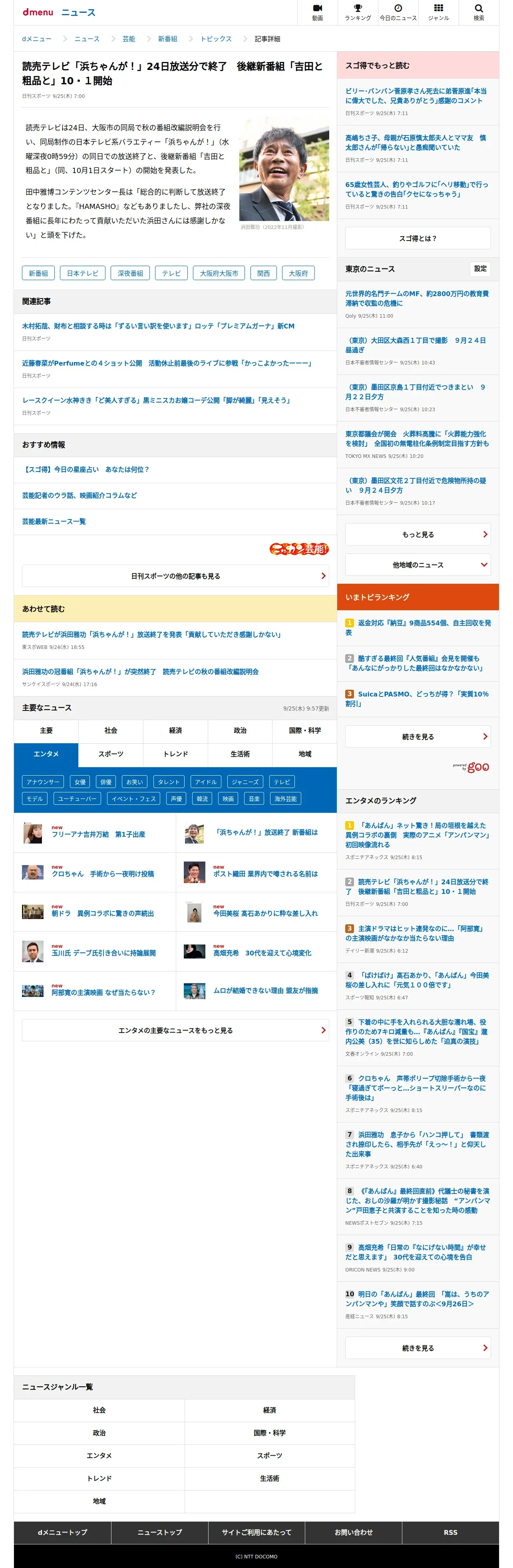Open クロちゃん 手術から一夜明け投稿 headline

point(103,874)
